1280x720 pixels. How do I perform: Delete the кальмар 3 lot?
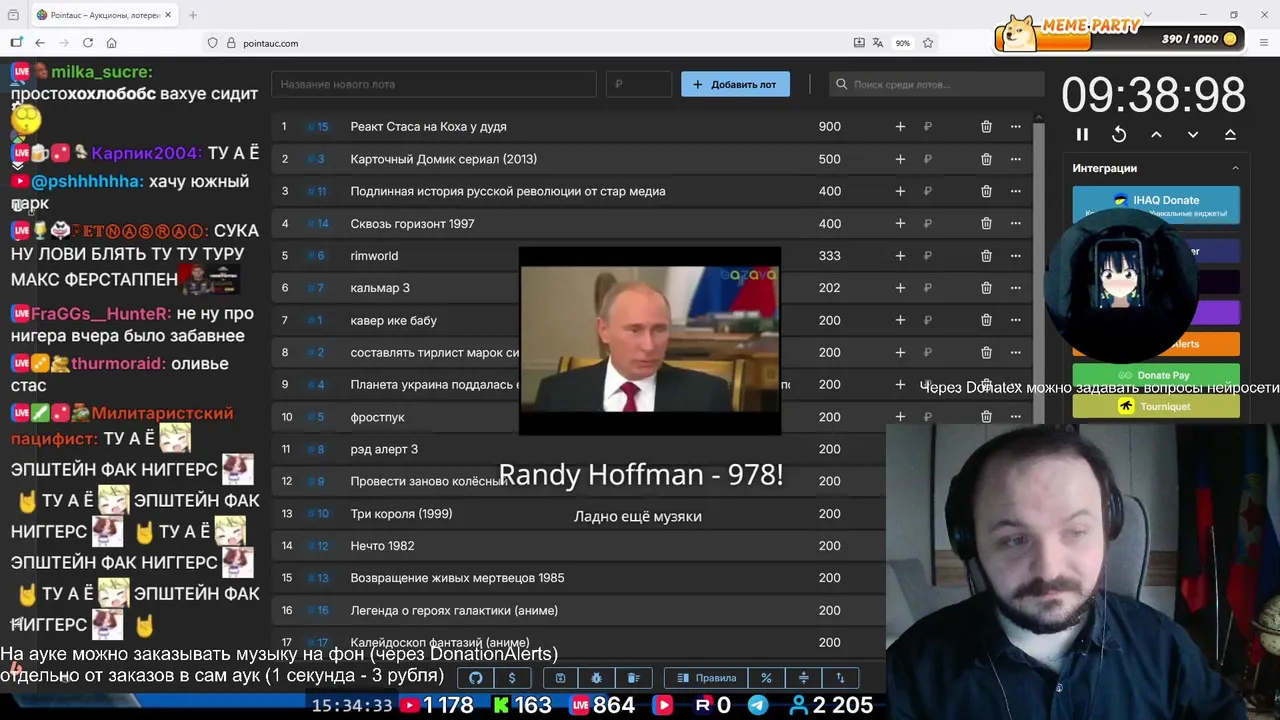click(986, 288)
